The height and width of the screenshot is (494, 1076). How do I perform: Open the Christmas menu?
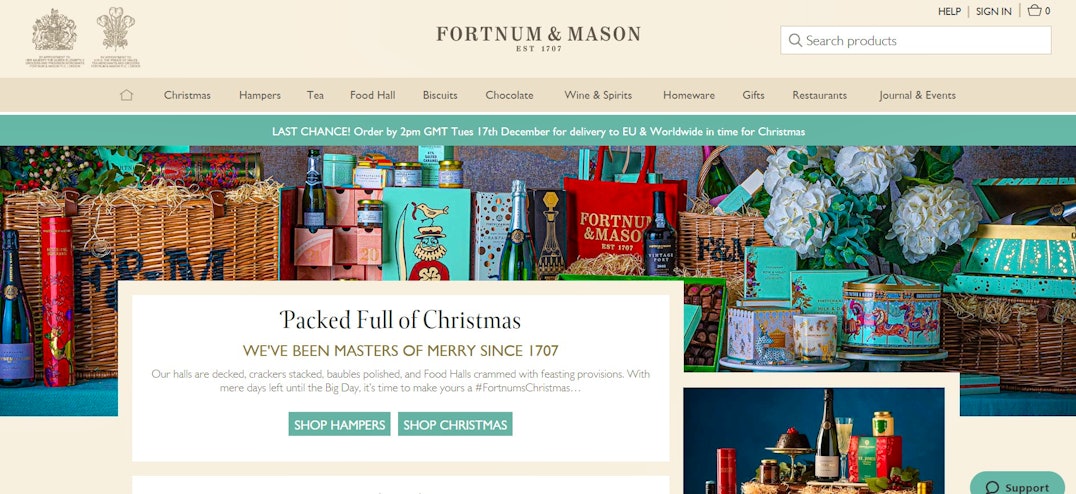point(187,95)
